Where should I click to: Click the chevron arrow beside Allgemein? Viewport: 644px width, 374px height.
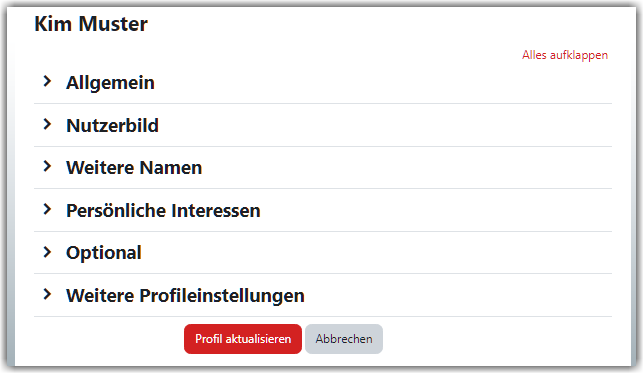pyautogui.click(x=48, y=81)
